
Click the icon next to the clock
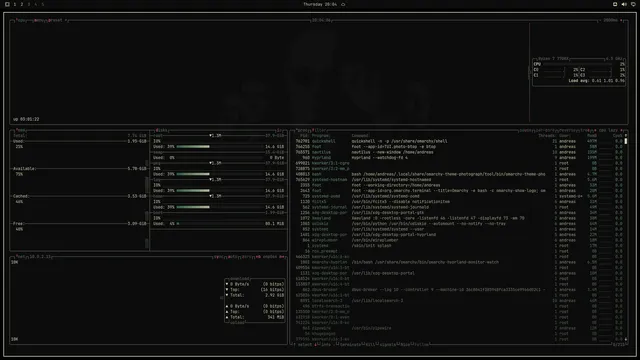pos(343,4)
